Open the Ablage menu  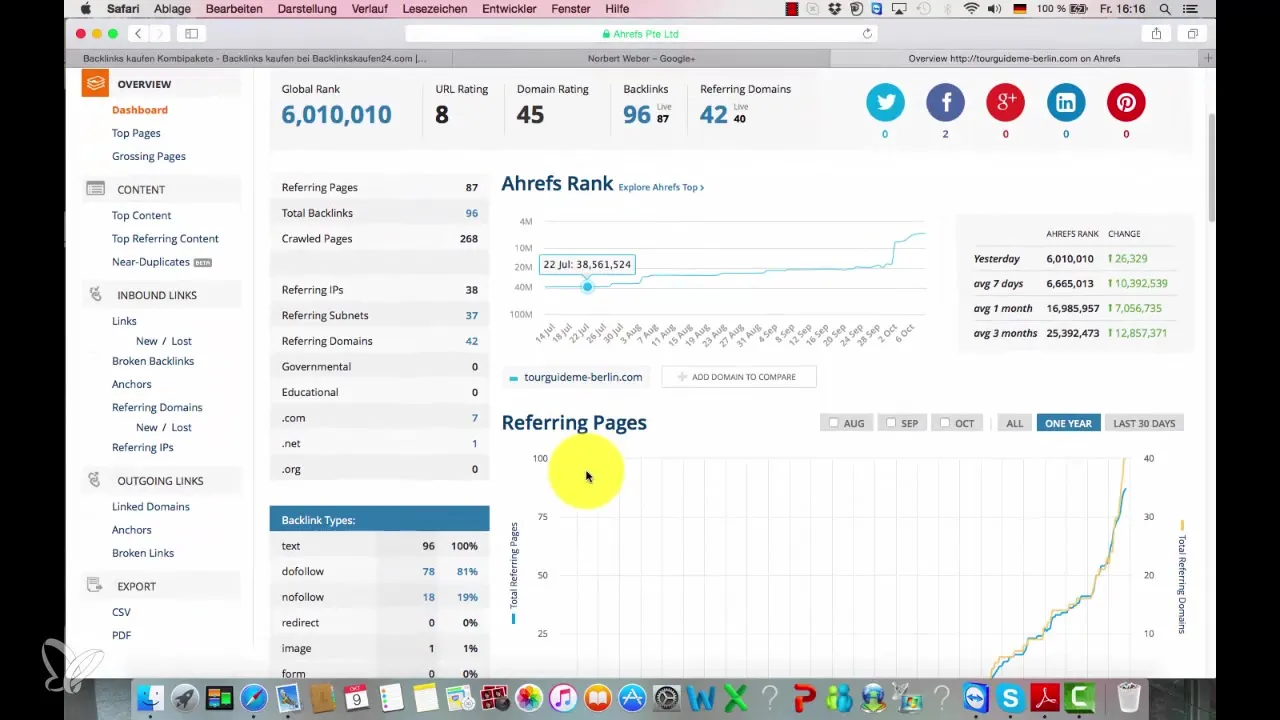pyautogui.click(x=174, y=9)
